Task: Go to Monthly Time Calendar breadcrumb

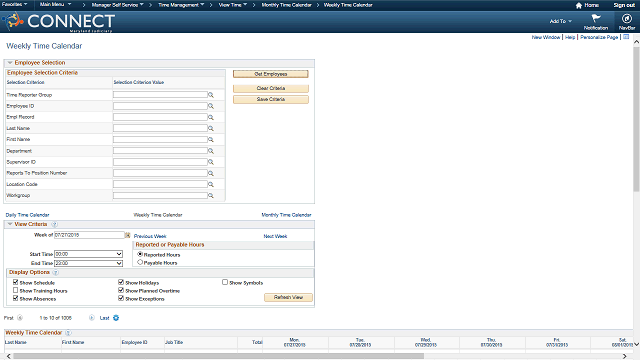Action: pyautogui.click(x=287, y=5)
